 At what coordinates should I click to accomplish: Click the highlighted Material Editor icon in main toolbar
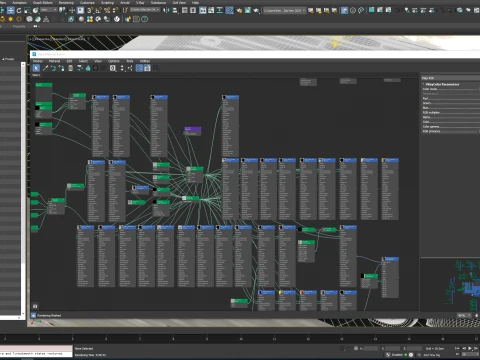[230, 10]
